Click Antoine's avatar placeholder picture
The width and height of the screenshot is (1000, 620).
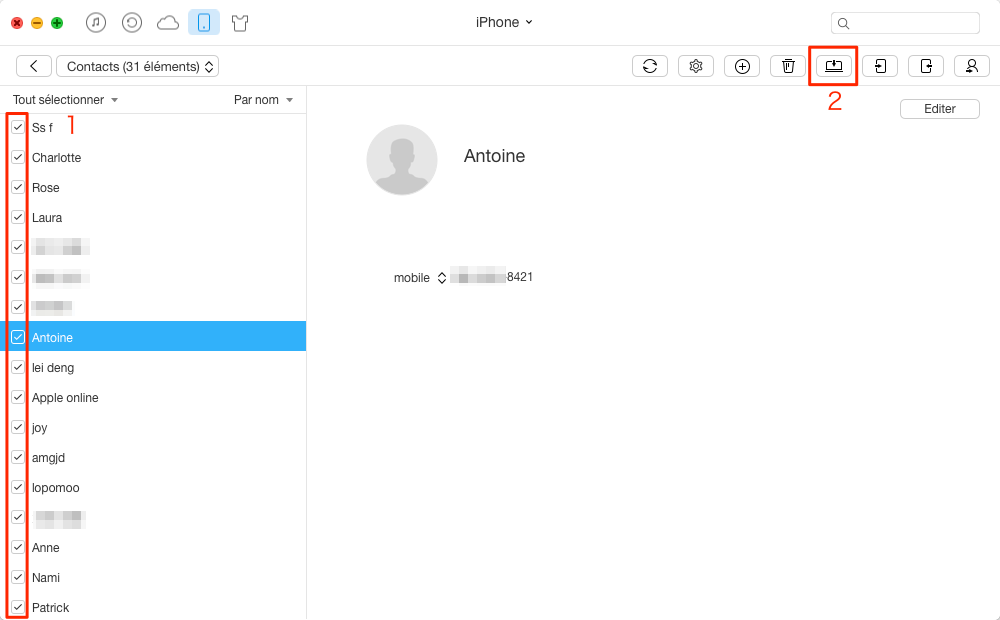402,159
